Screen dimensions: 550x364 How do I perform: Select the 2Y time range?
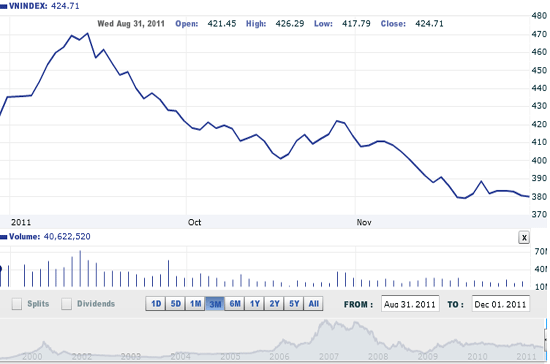[274, 304]
